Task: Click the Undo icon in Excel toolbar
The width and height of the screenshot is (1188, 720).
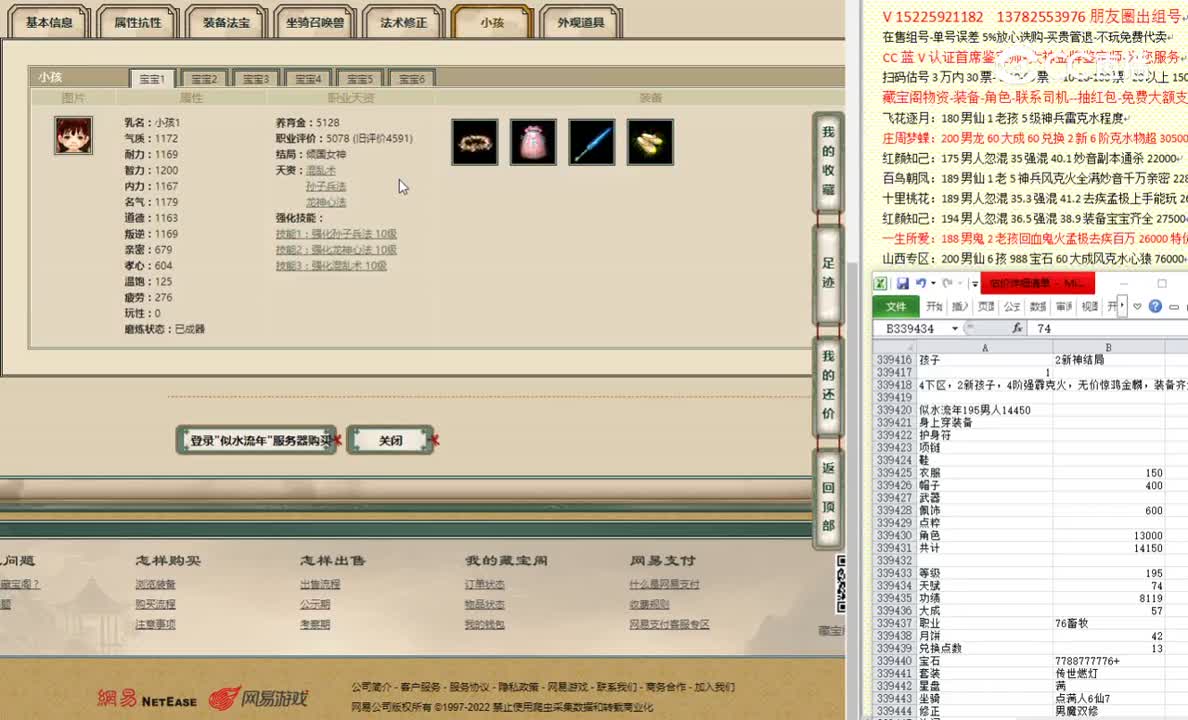Action: click(921, 283)
